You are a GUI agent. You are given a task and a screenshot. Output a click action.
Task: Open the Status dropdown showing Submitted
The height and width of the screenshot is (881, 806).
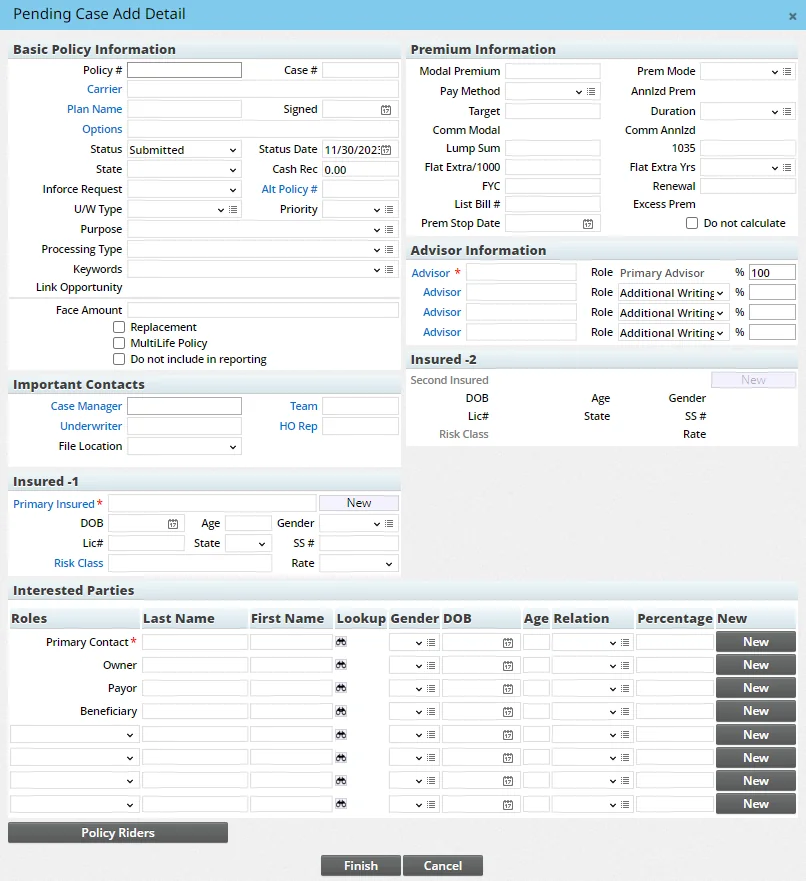pos(183,148)
